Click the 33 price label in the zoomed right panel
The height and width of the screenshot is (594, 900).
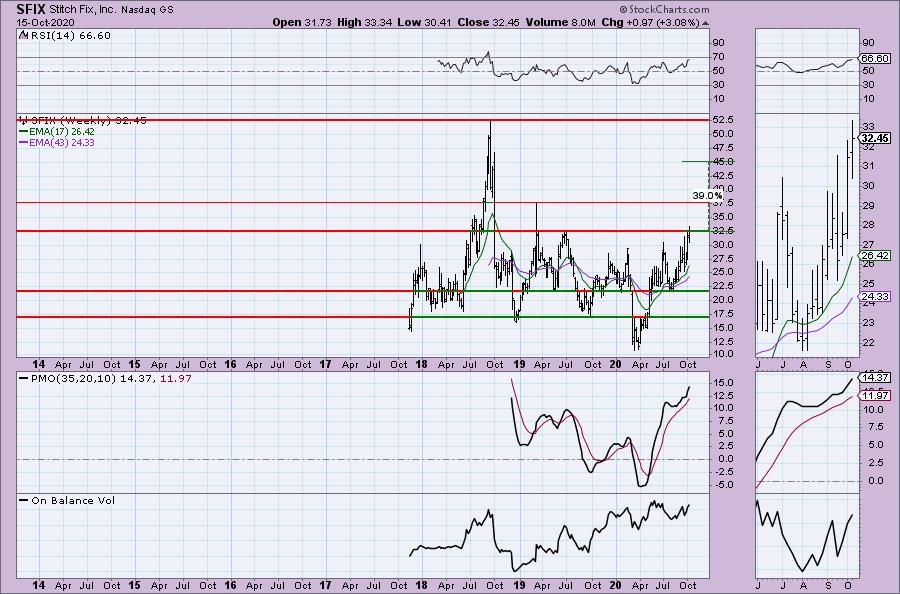click(868, 127)
